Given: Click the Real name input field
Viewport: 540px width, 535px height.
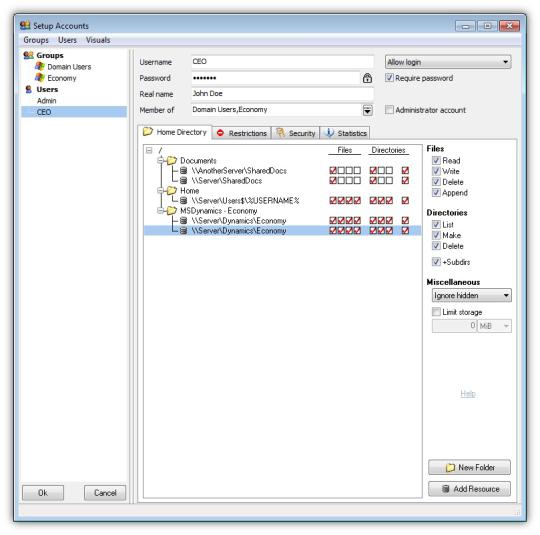Looking at the screenshot, I should (x=282, y=94).
